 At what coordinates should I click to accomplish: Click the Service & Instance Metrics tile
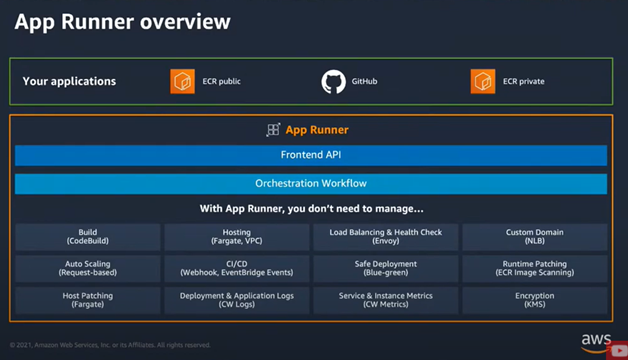[386, 300]
